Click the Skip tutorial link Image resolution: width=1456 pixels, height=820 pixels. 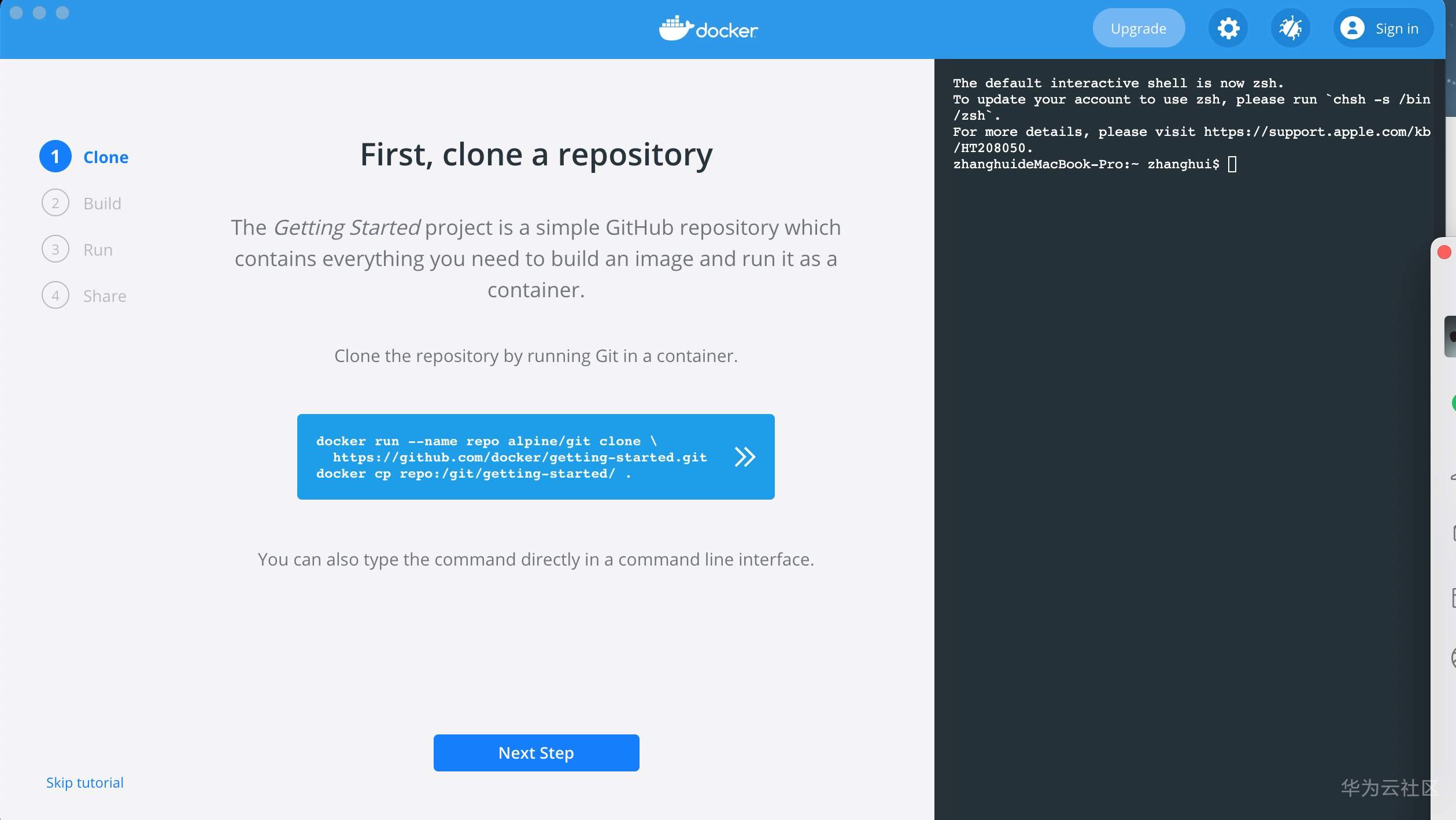pyautogui.click(x=85, y=782)
